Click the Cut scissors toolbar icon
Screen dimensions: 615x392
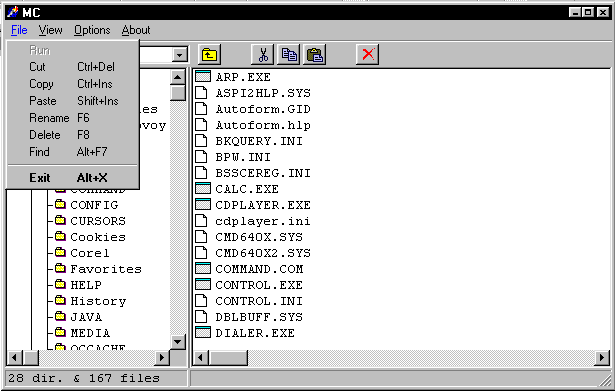263,55
